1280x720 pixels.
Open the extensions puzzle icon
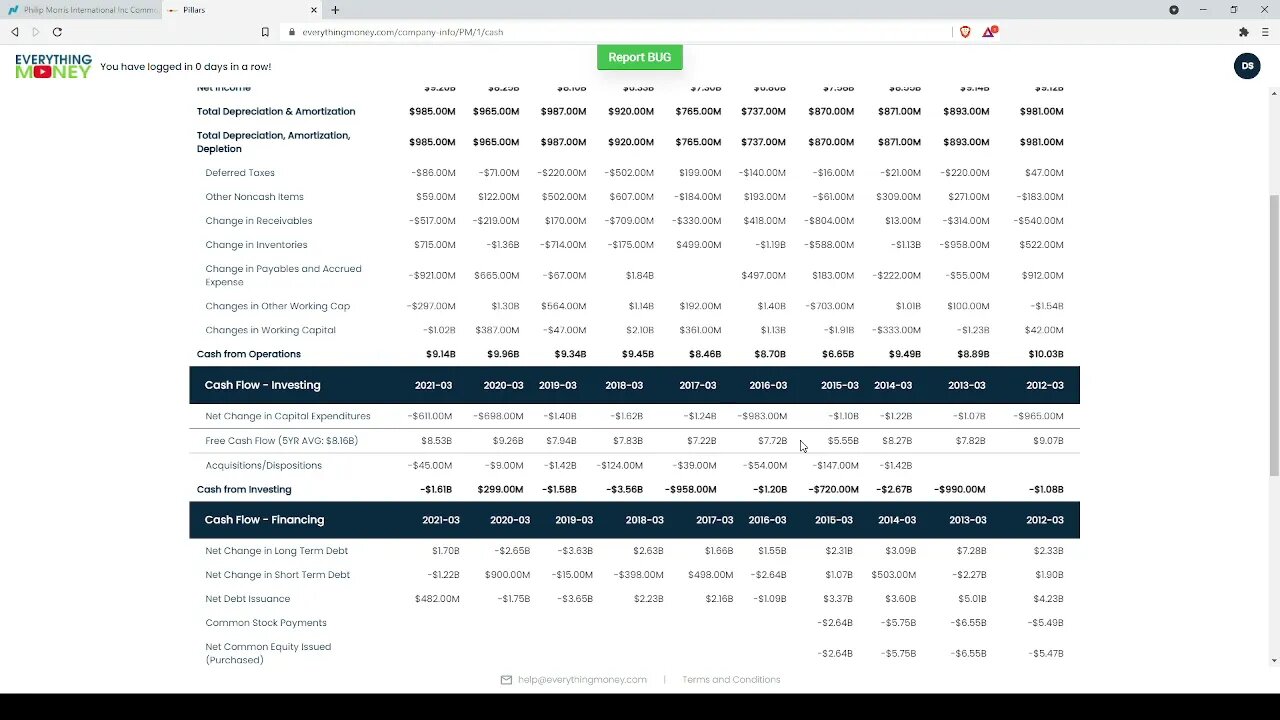(1244, 32)
